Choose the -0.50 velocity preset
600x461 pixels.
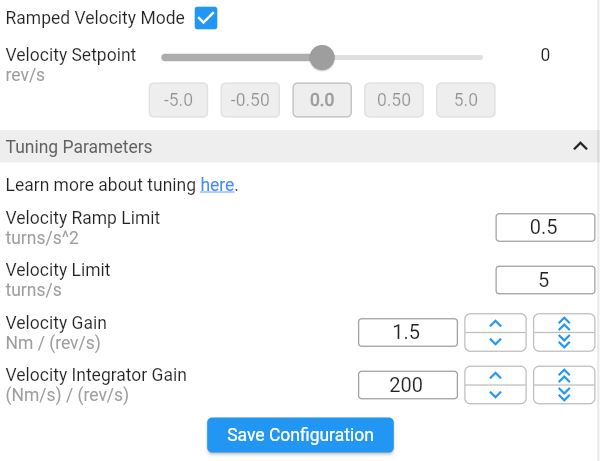pyautogui.click(x=250, y=100)
